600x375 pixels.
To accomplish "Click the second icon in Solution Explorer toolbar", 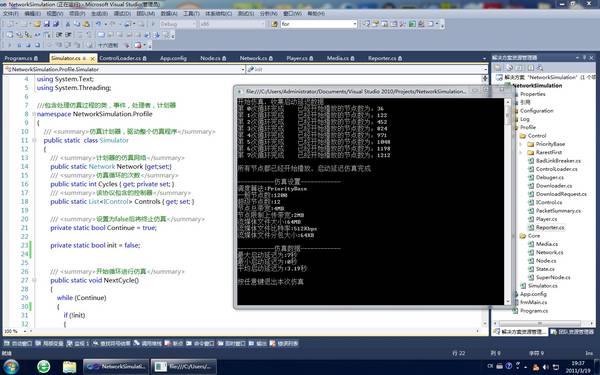I will coord(509,68).
